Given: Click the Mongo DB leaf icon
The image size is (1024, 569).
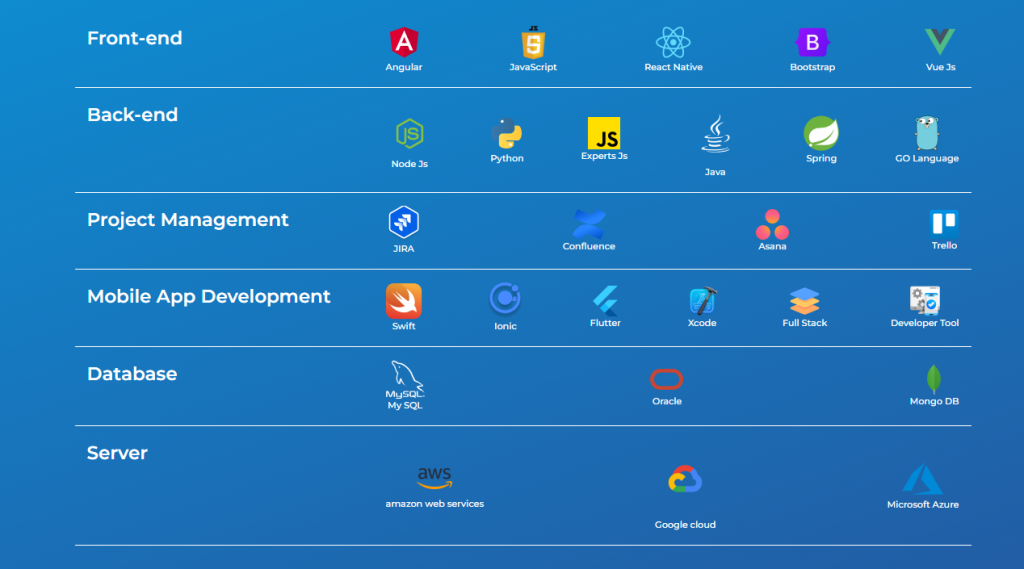Looking at the screenshot, I should click(x=934, y=379).
